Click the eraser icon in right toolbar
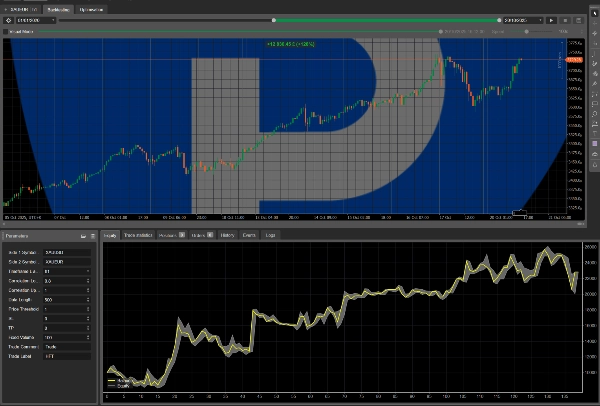The height and width of the screenshot is (406, 600). coord(595,154)
